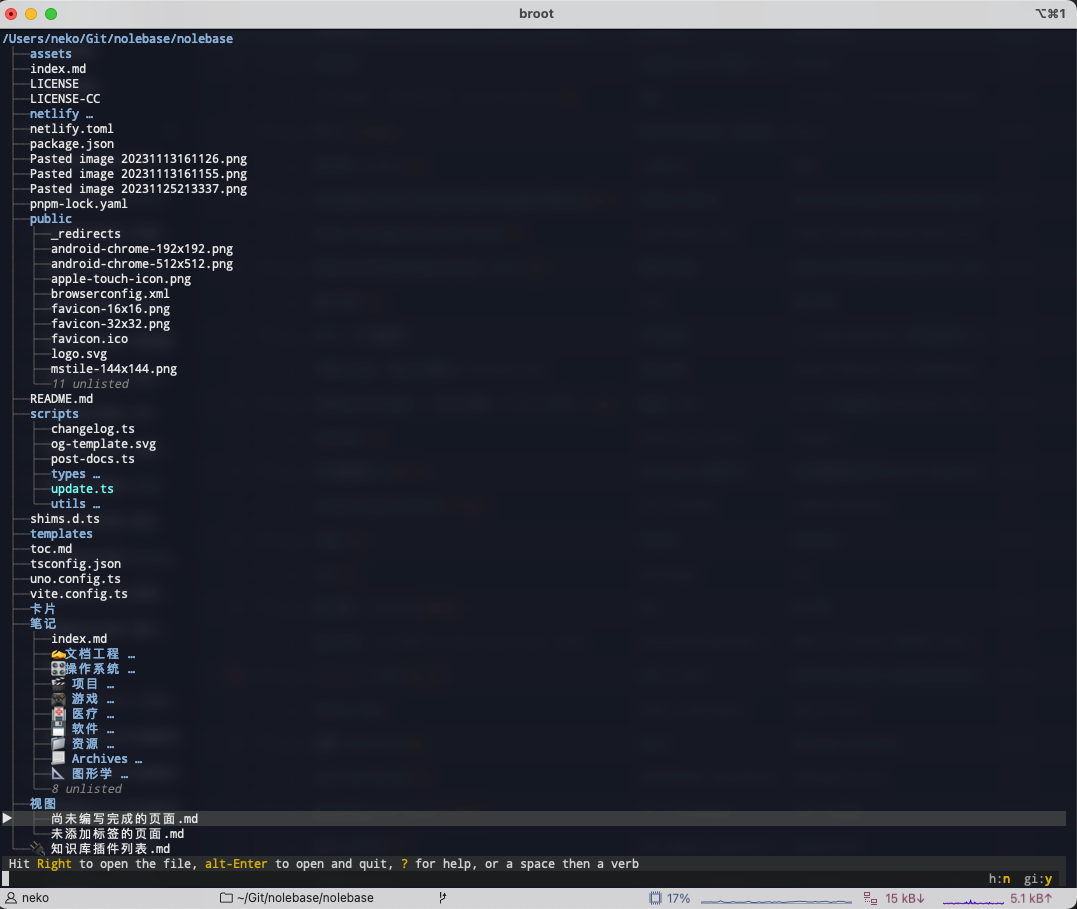Click the clapperboard emoji beside 项目
1077x909 pixels.
point(59,684)
